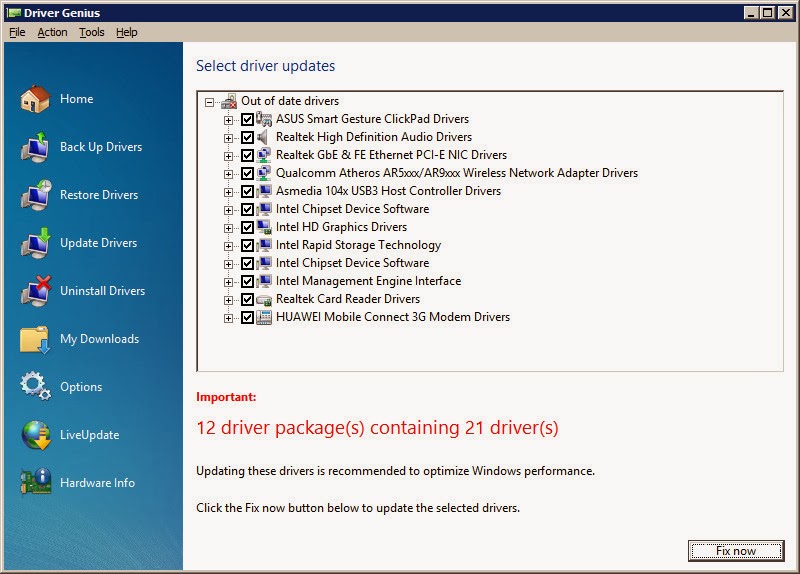The height and width of the screenshot is (574, 800).
Task: Click the Uninstall Drivers icon
Action: pos(35,291)
